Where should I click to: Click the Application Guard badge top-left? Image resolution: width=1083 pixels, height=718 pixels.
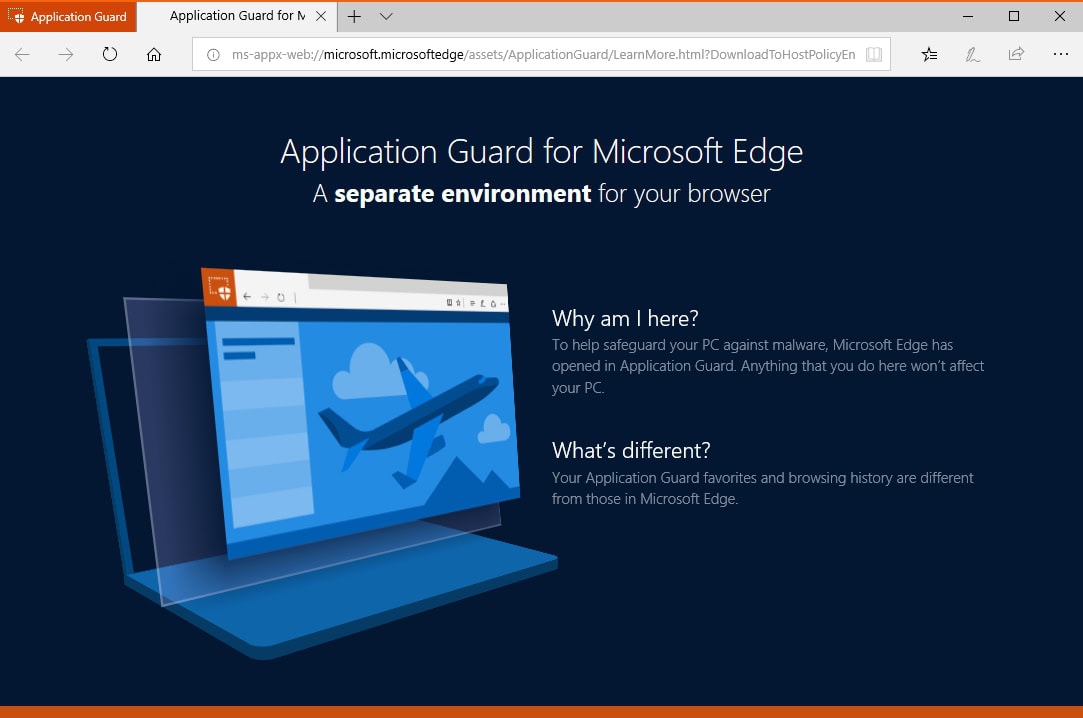[68, 16]
